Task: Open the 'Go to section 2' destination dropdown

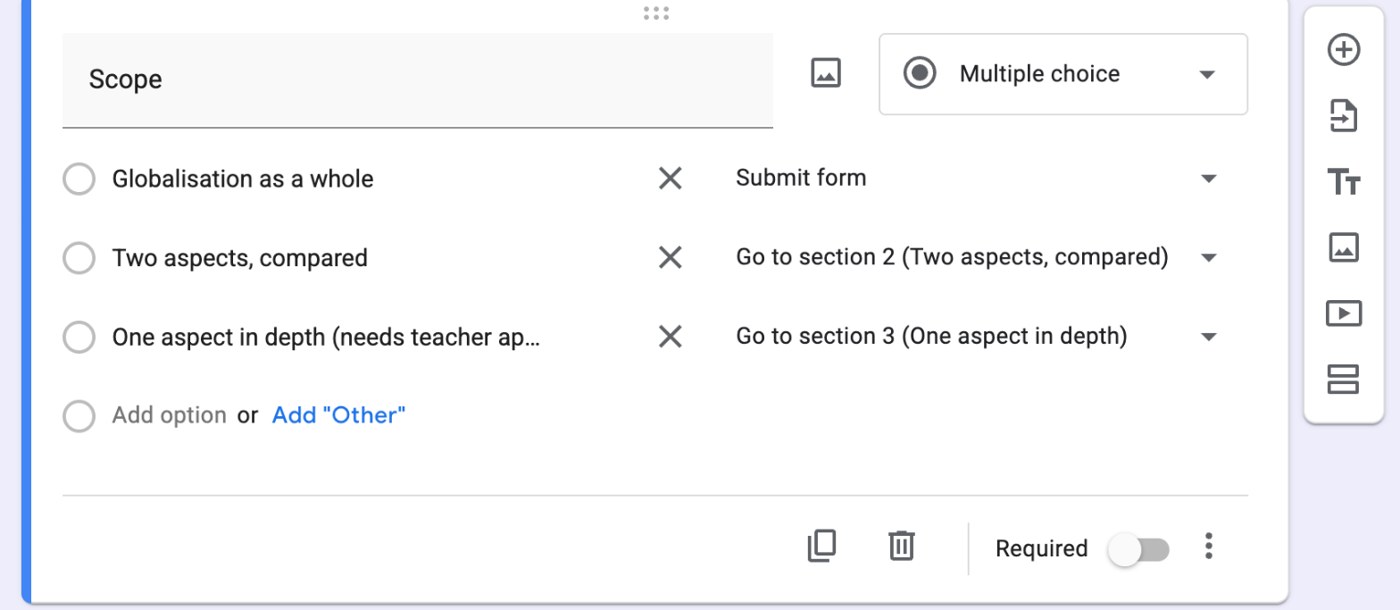Action: coord(977,258)
